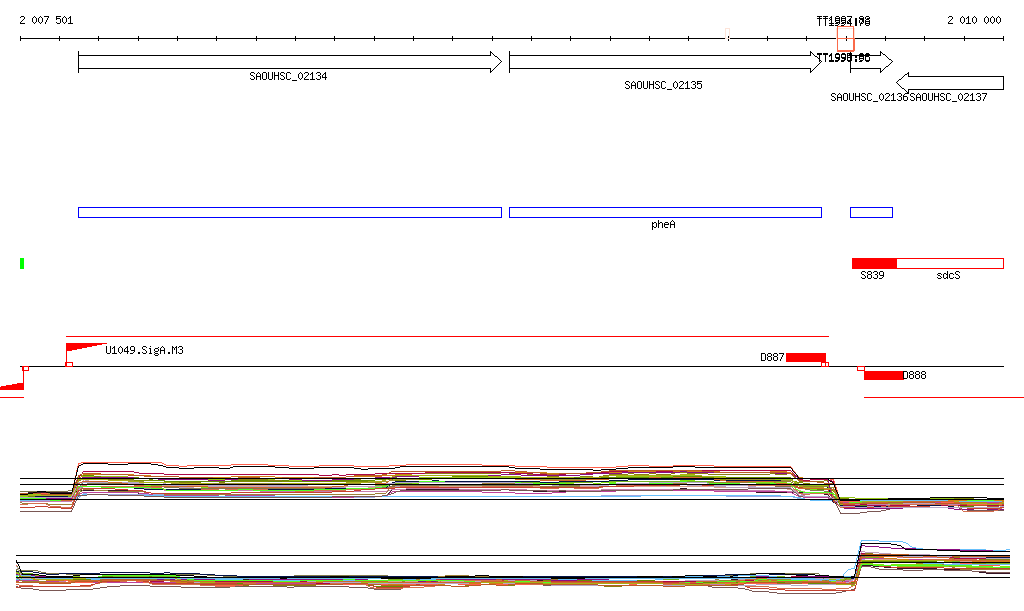Click the pheA annotation box
1024x611 pixels.
click(664, 212)
